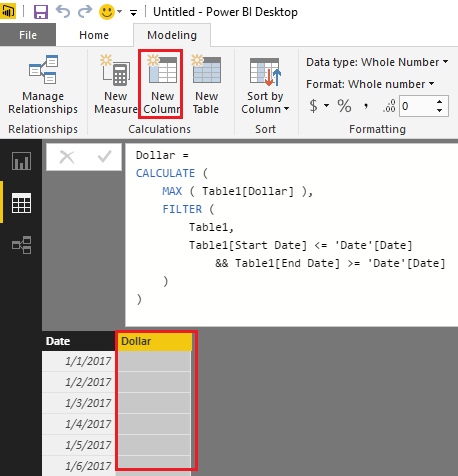The height and width of the screenshot is (476, 458).
Task: Switch to the Home tab
Action: coord(94,35)
